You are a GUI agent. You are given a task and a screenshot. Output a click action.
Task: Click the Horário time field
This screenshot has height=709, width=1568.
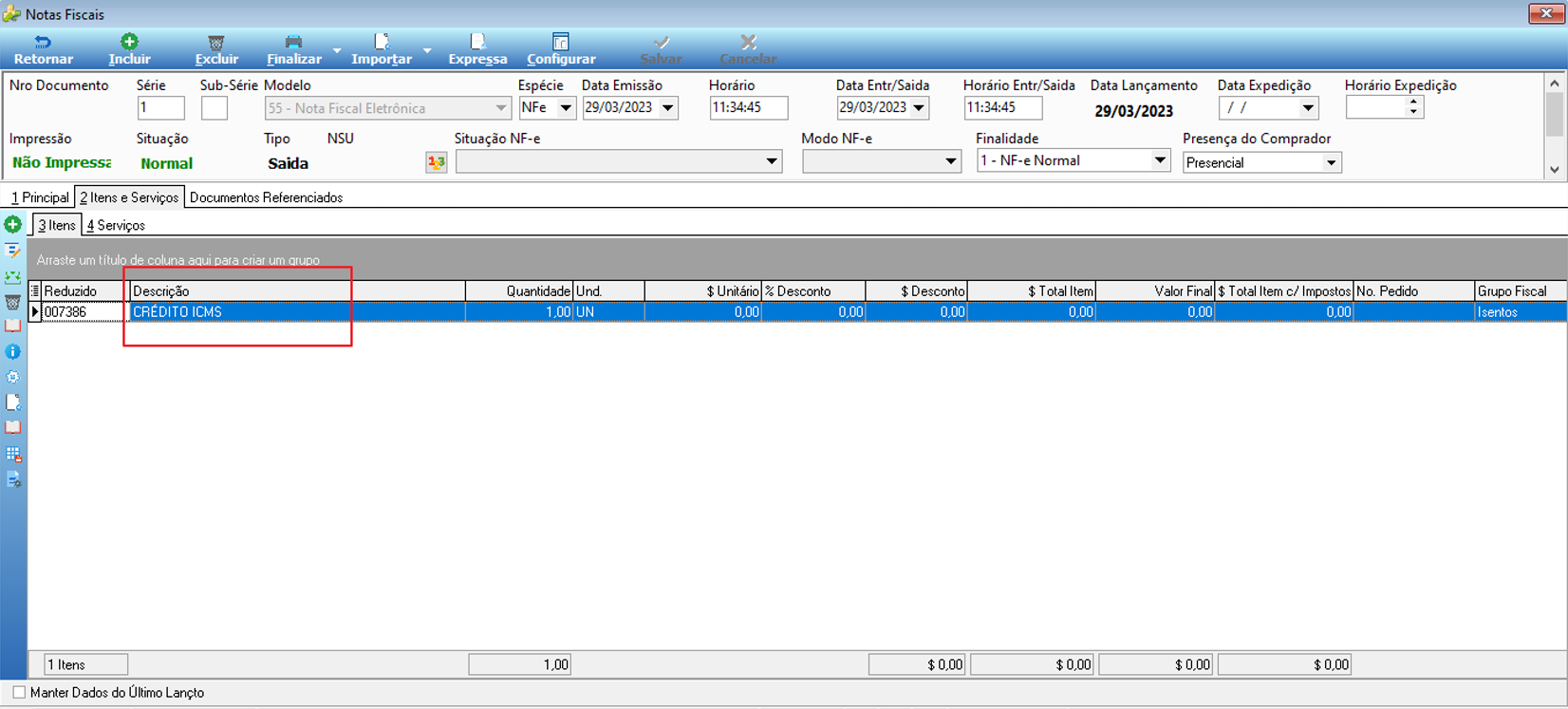tap(749, 107)
